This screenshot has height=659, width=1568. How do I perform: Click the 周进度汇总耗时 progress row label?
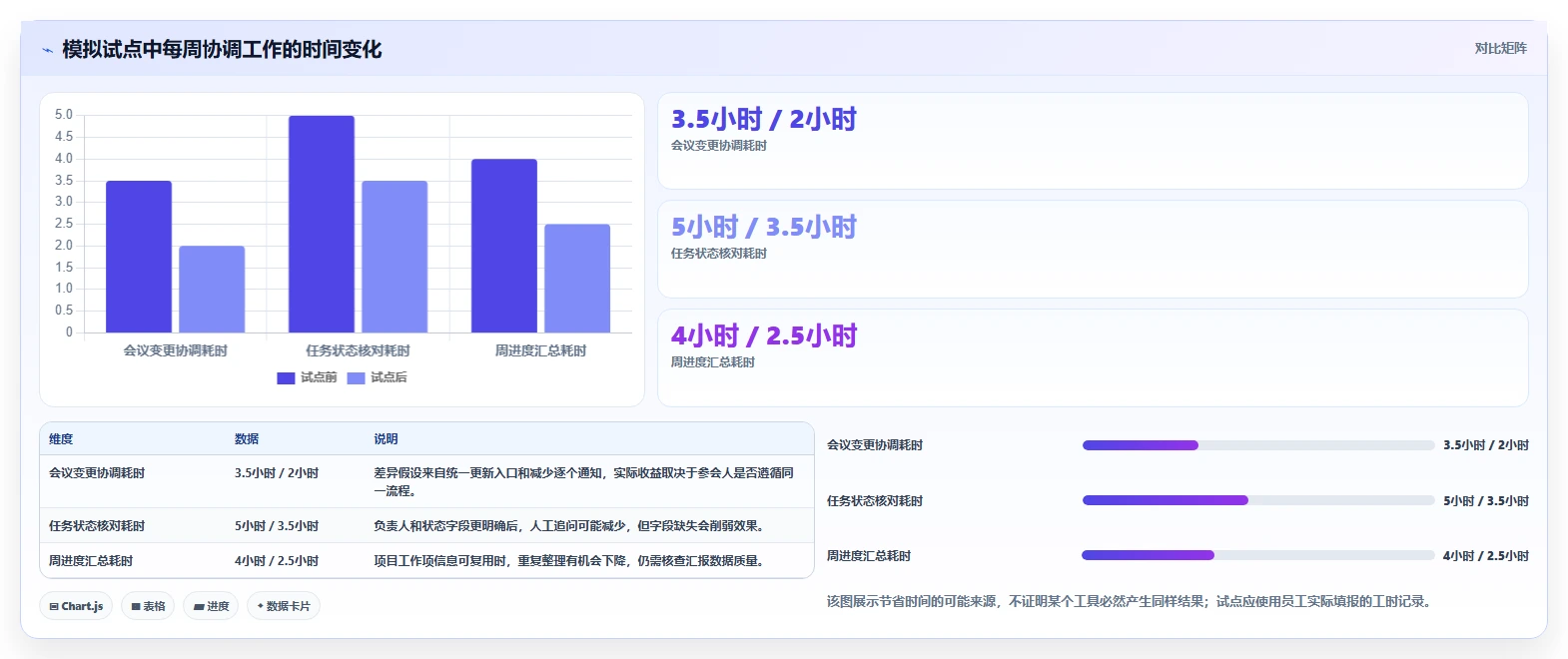coord(869,556)
